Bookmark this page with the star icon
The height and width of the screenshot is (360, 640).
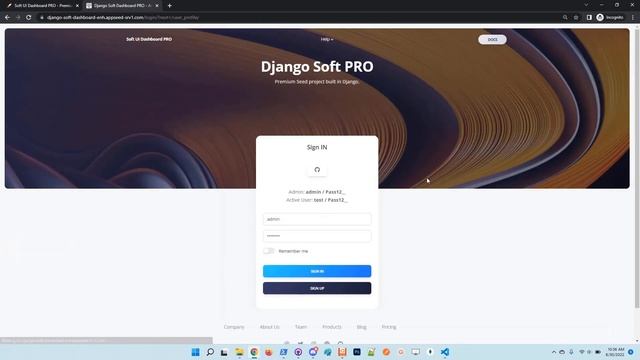576,18
